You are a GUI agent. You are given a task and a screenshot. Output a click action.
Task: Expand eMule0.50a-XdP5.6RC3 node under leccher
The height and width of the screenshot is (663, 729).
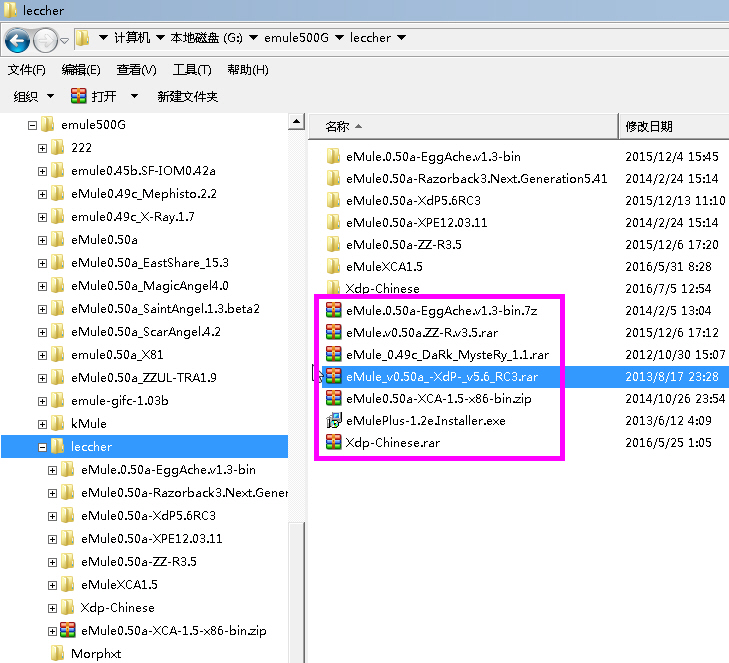pyautogui.click(x=53, y=516)
